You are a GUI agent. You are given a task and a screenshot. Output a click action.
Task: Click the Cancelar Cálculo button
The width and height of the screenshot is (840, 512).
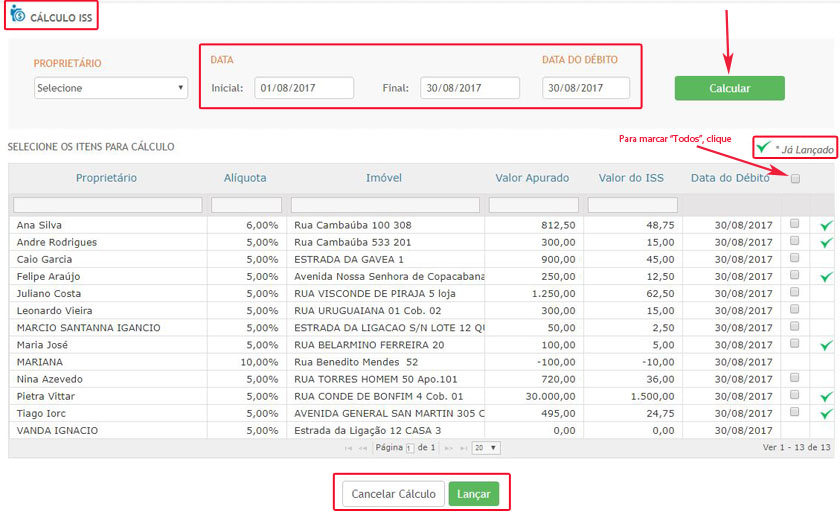(393, 494)
